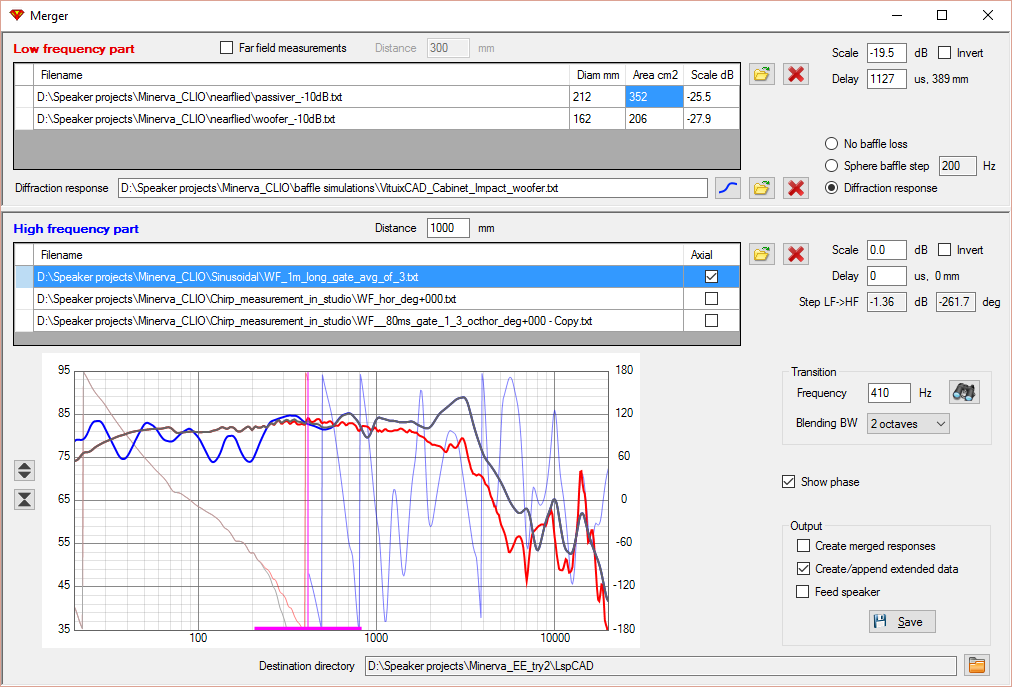1012x687 pixels.
Task: Click Step LF->HF phase field showing -261.7
Action: click(955, 302)
